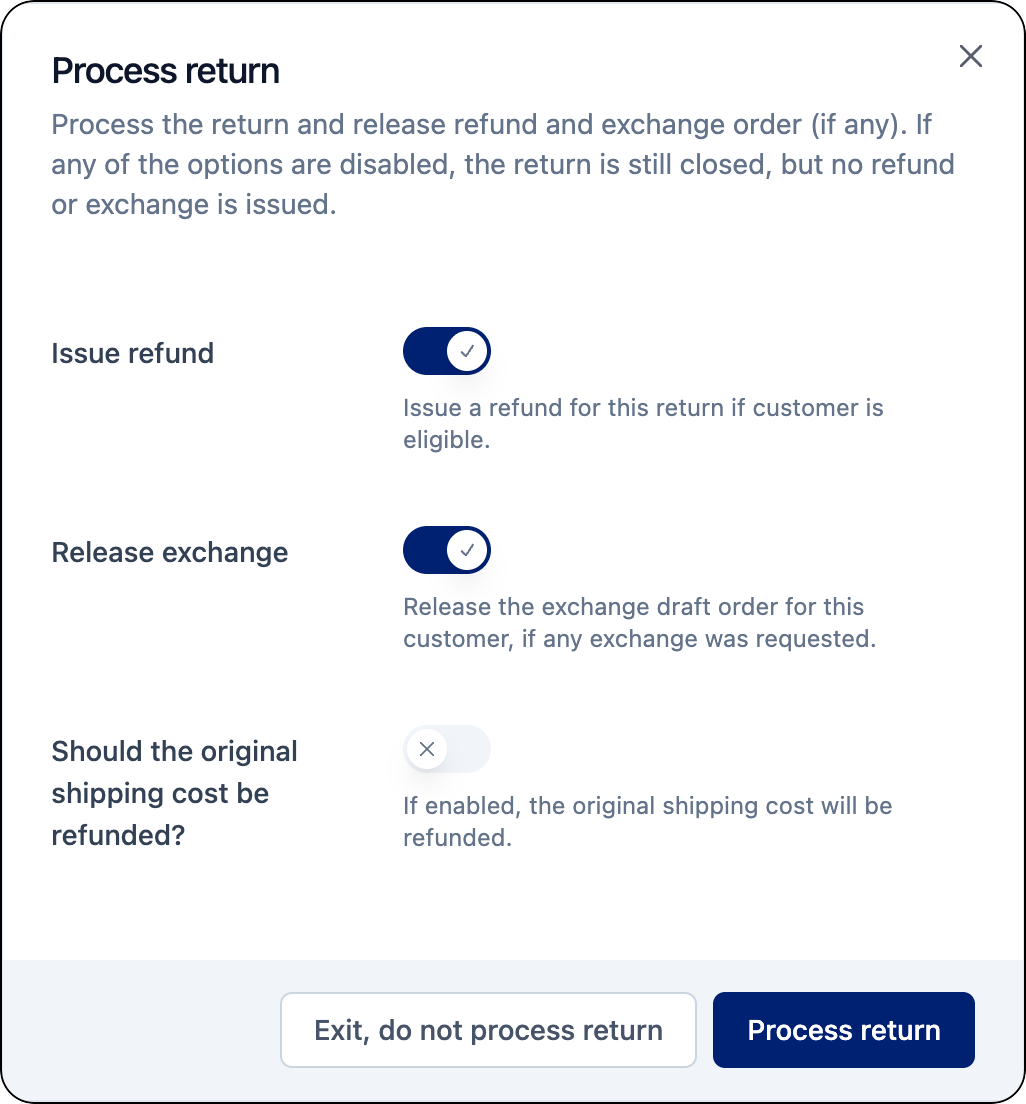Enable refunding the original shipping cost

click(x=446, y=749)
